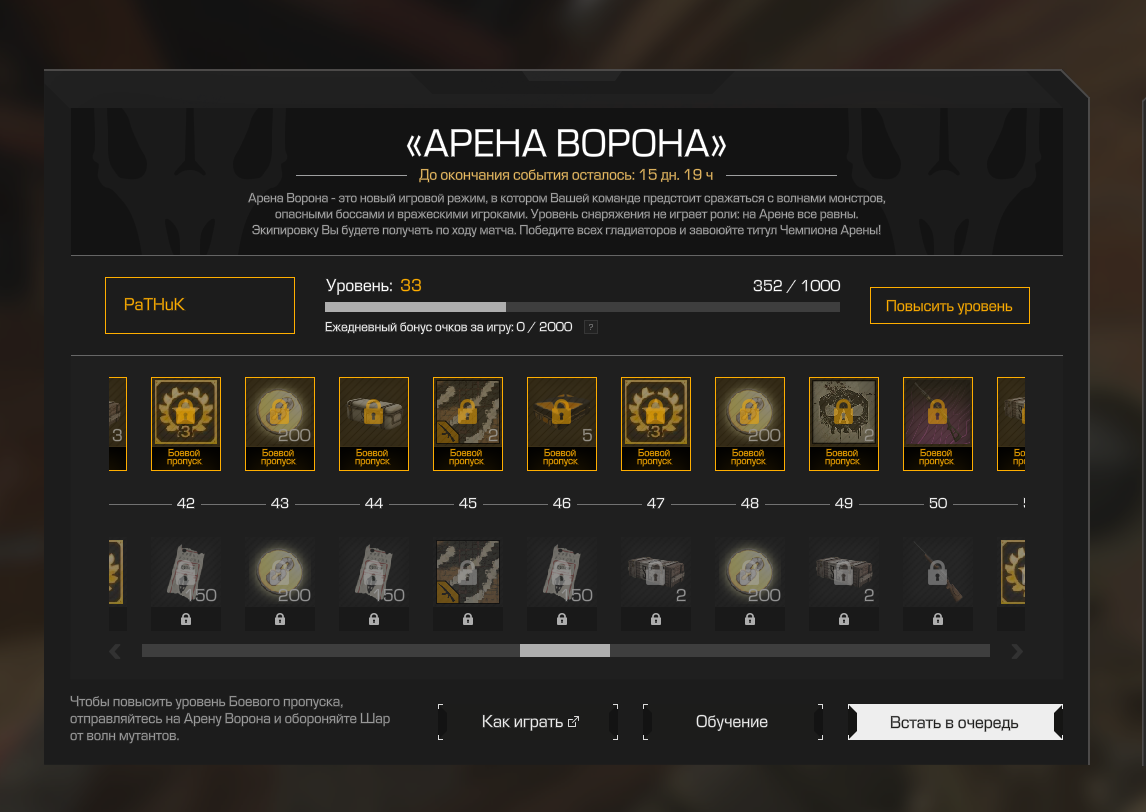Select the level 49 battle pass splatter decal reward
Screen dimensions: 1146x812
click(x=843, y=424)
